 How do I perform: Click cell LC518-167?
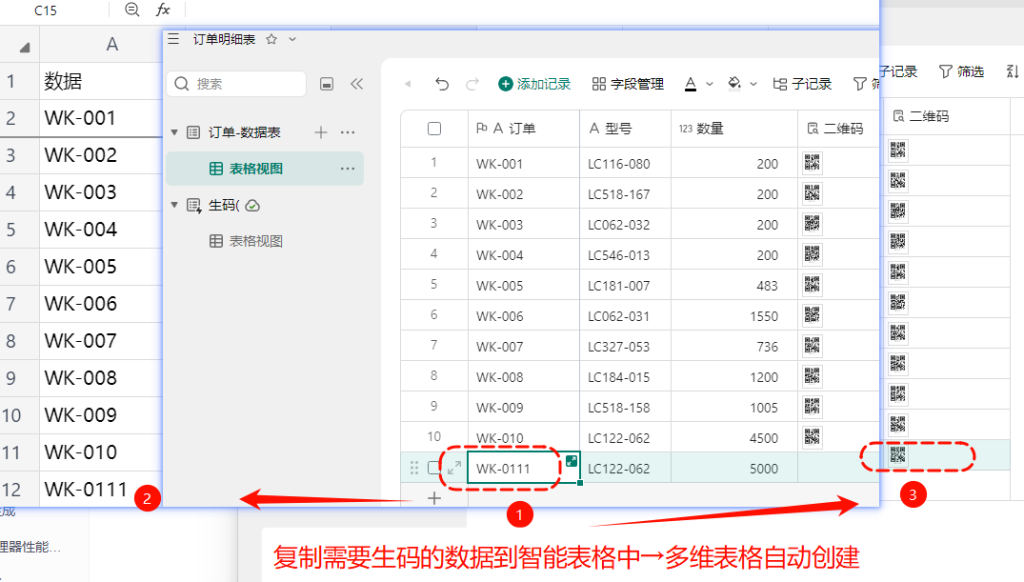coord(625,194)
